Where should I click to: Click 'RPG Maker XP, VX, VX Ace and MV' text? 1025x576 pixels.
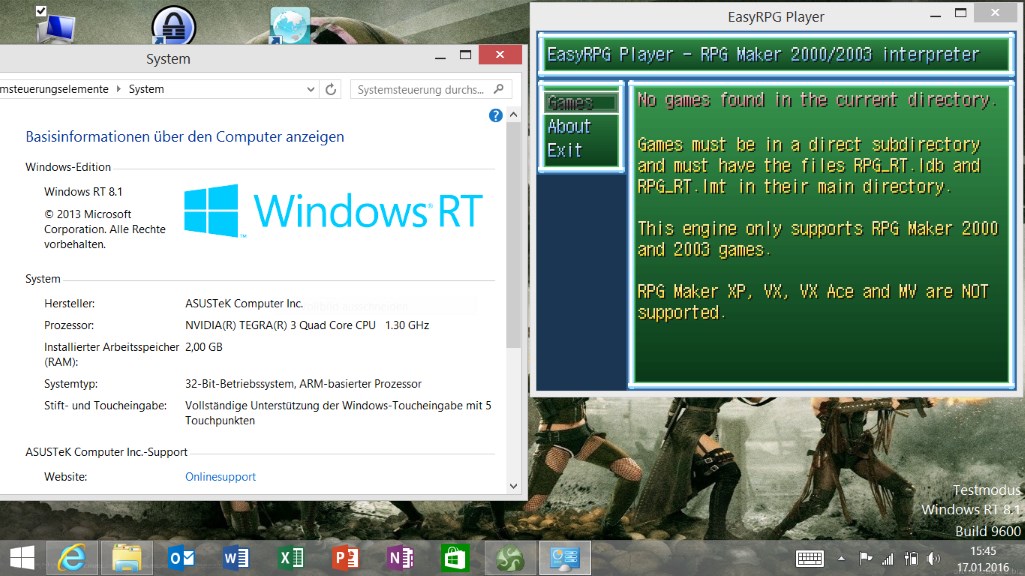[777, 292]
